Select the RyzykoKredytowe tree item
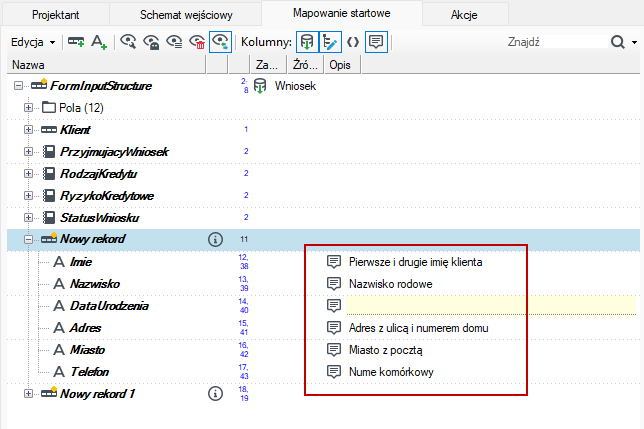Image resolution: width=644 pixels, height=429 pixels. point(107,195)
